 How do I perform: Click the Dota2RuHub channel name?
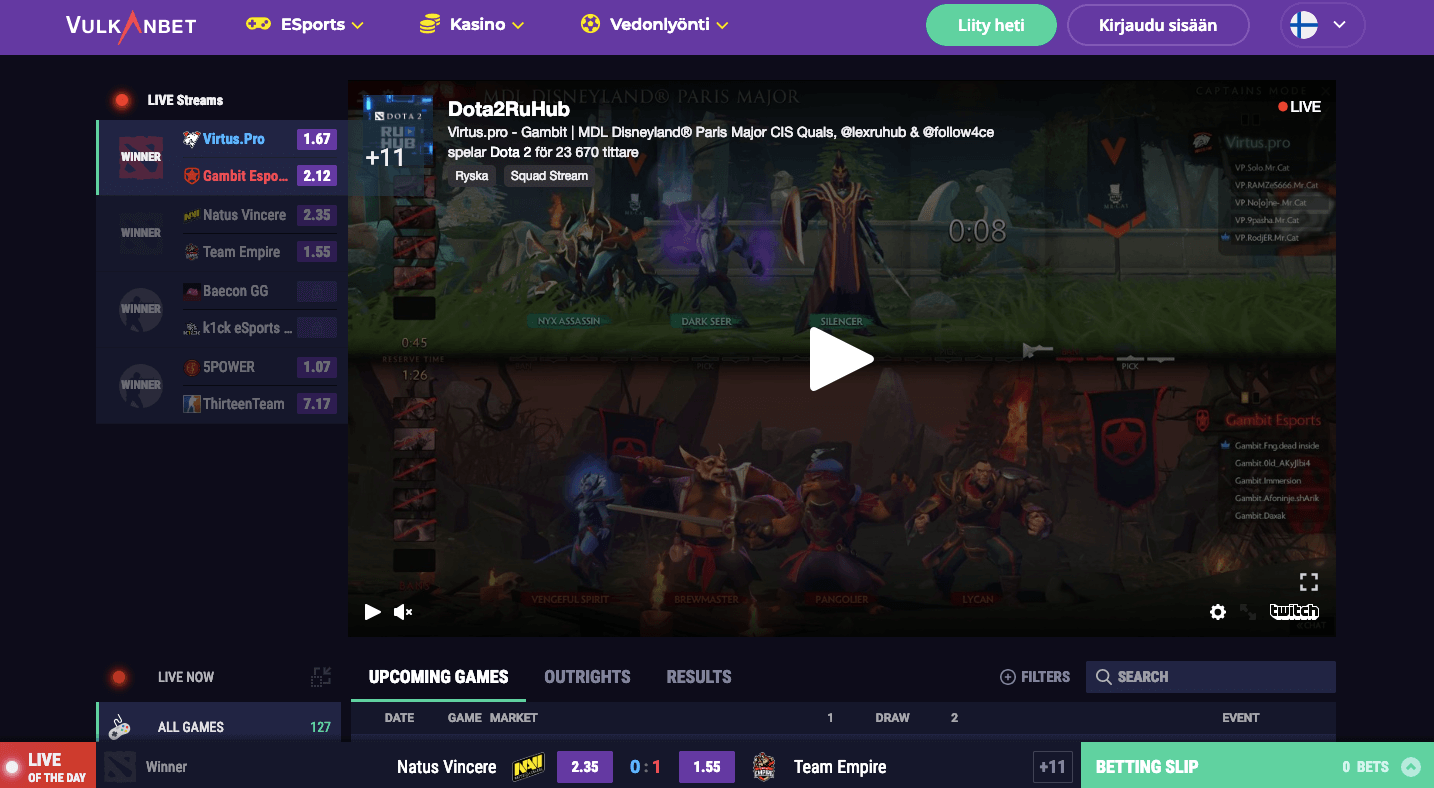coord(509,109)
